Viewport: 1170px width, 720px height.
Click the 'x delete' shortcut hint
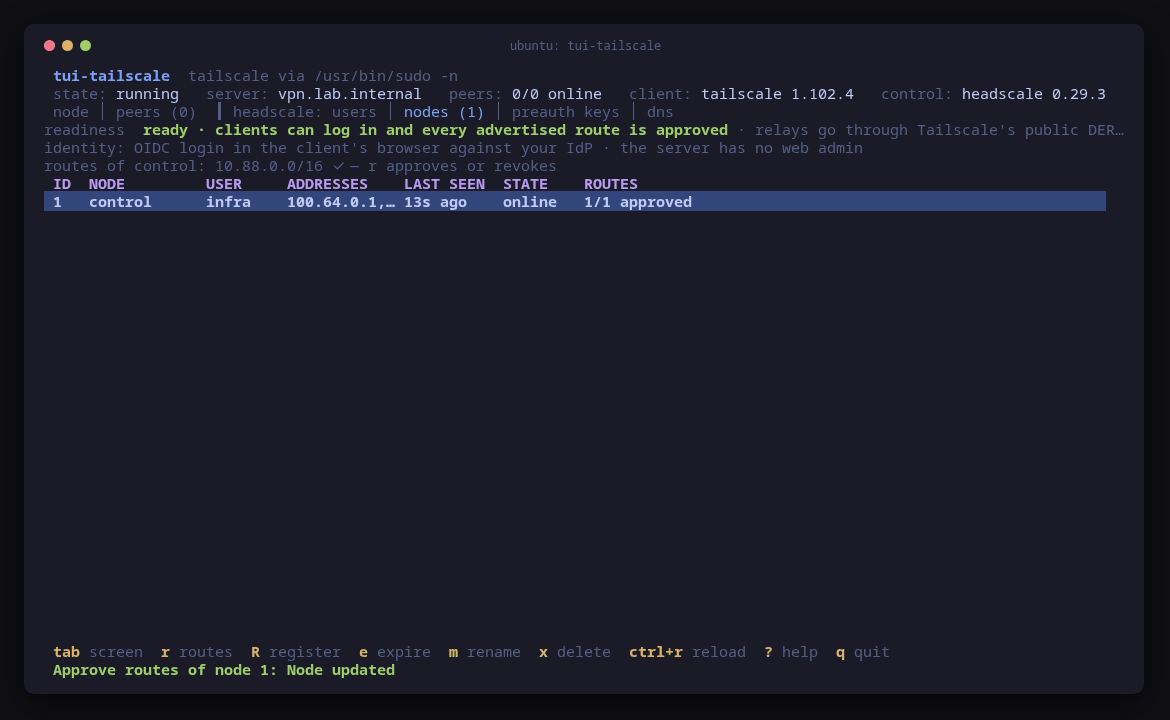tap(575, 652)
